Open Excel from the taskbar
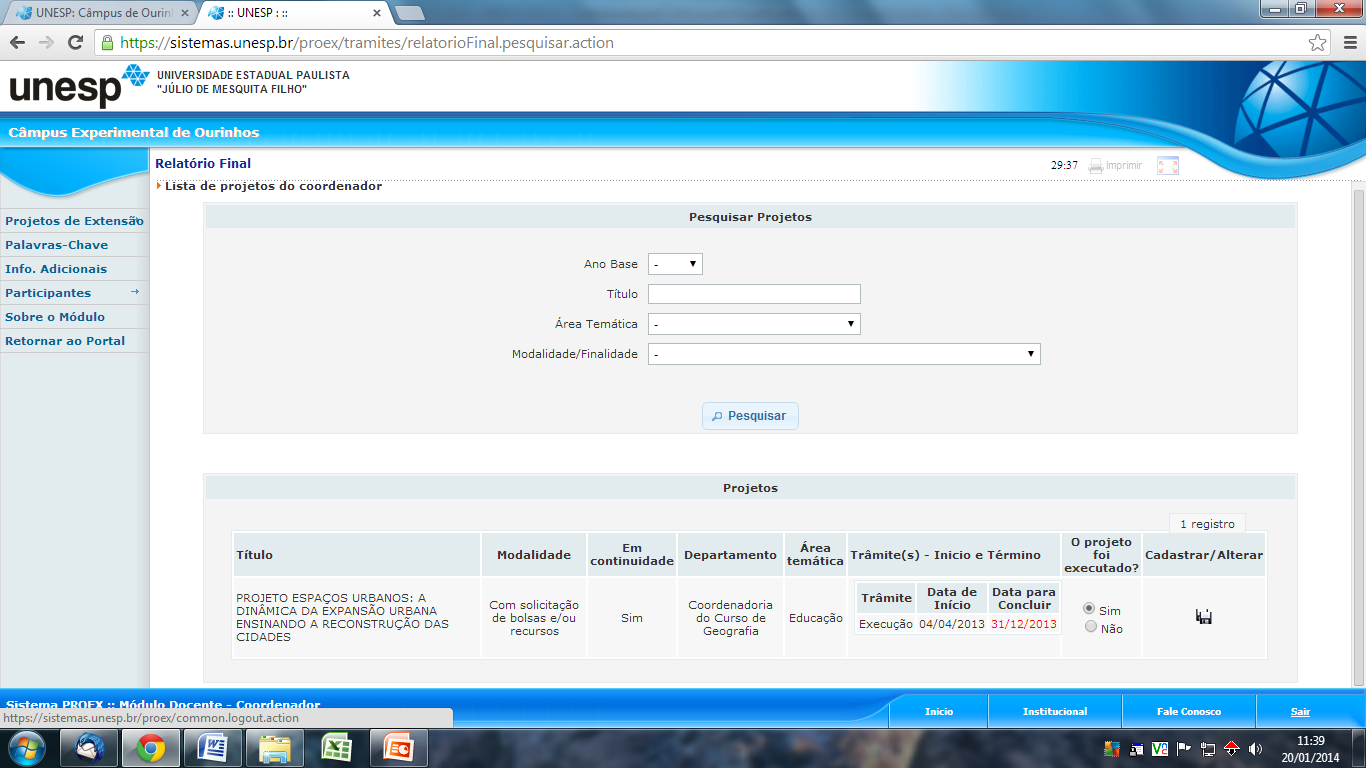1366x768 pixels. 337,748
